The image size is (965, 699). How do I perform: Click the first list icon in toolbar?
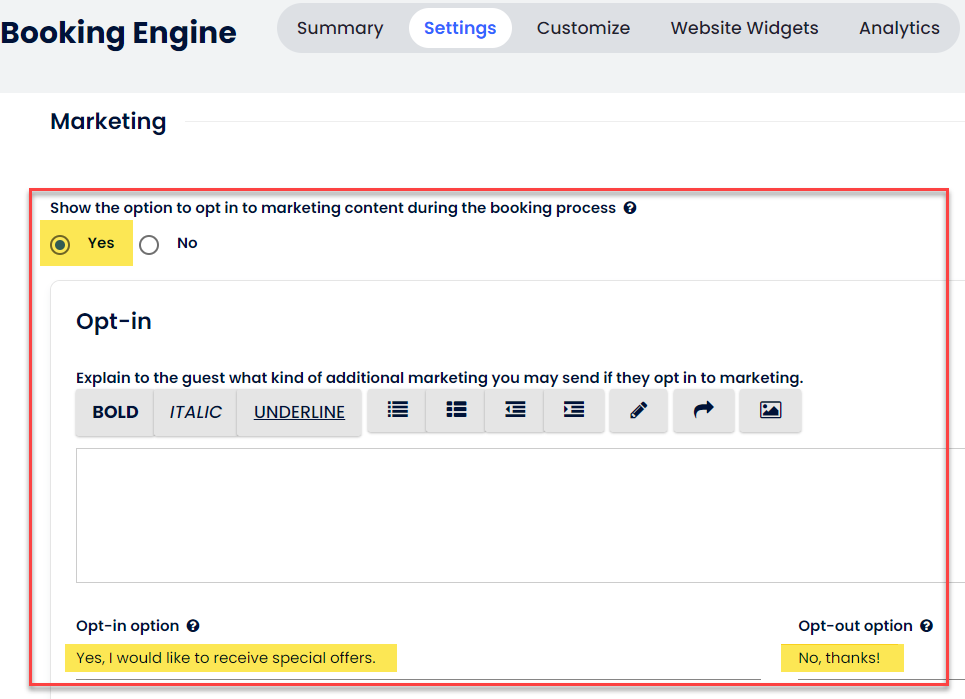(x=397, y=410)
